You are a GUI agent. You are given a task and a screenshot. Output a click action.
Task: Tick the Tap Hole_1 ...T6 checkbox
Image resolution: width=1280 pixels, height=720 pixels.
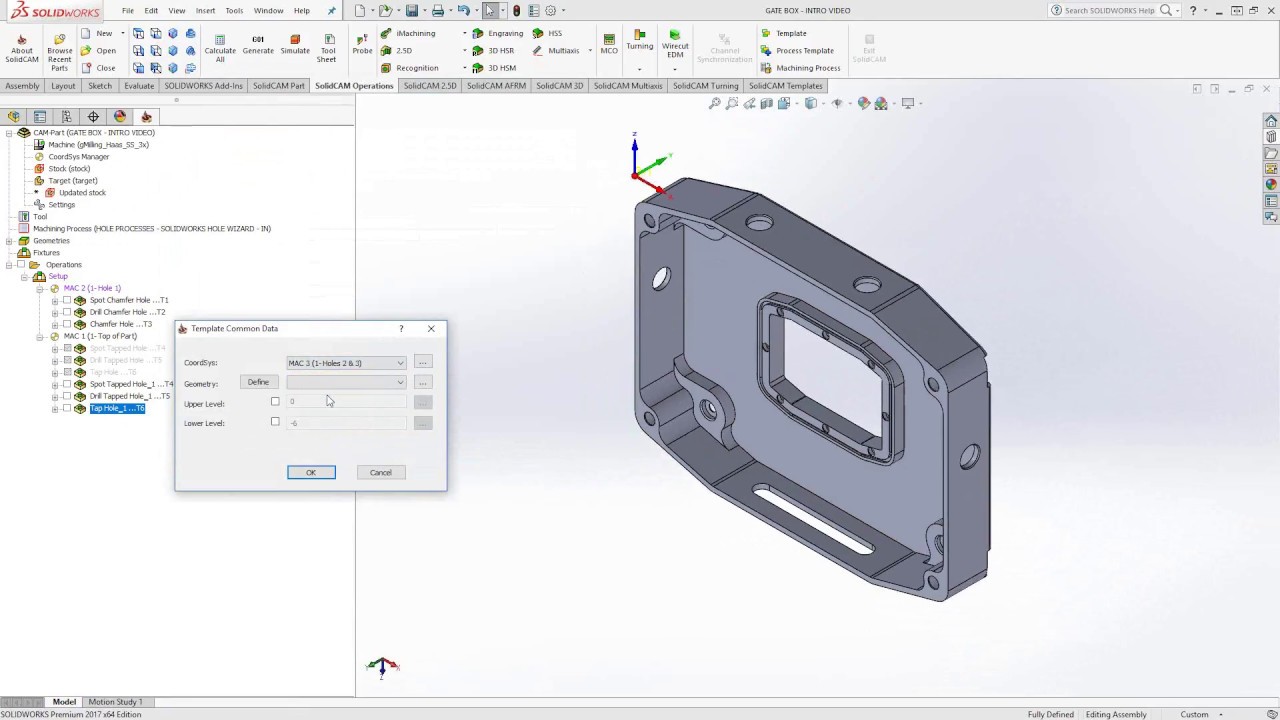pos(67,408)
